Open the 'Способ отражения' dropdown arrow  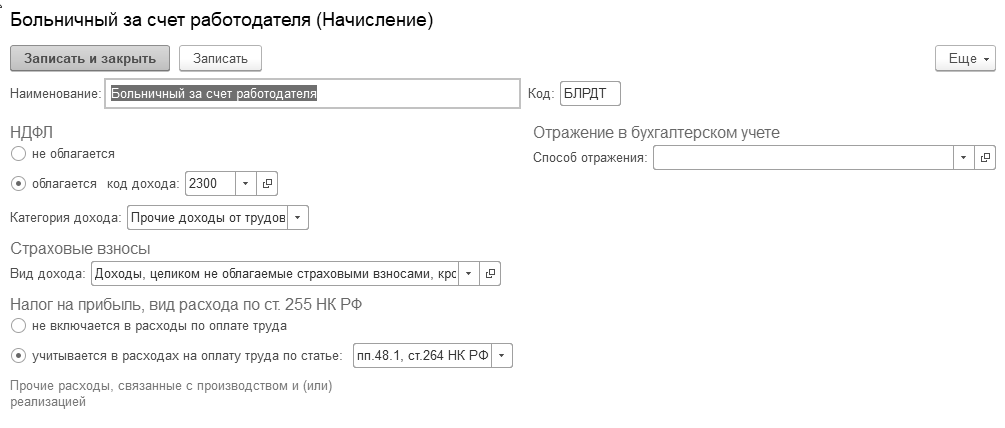[x=963, y=158]
